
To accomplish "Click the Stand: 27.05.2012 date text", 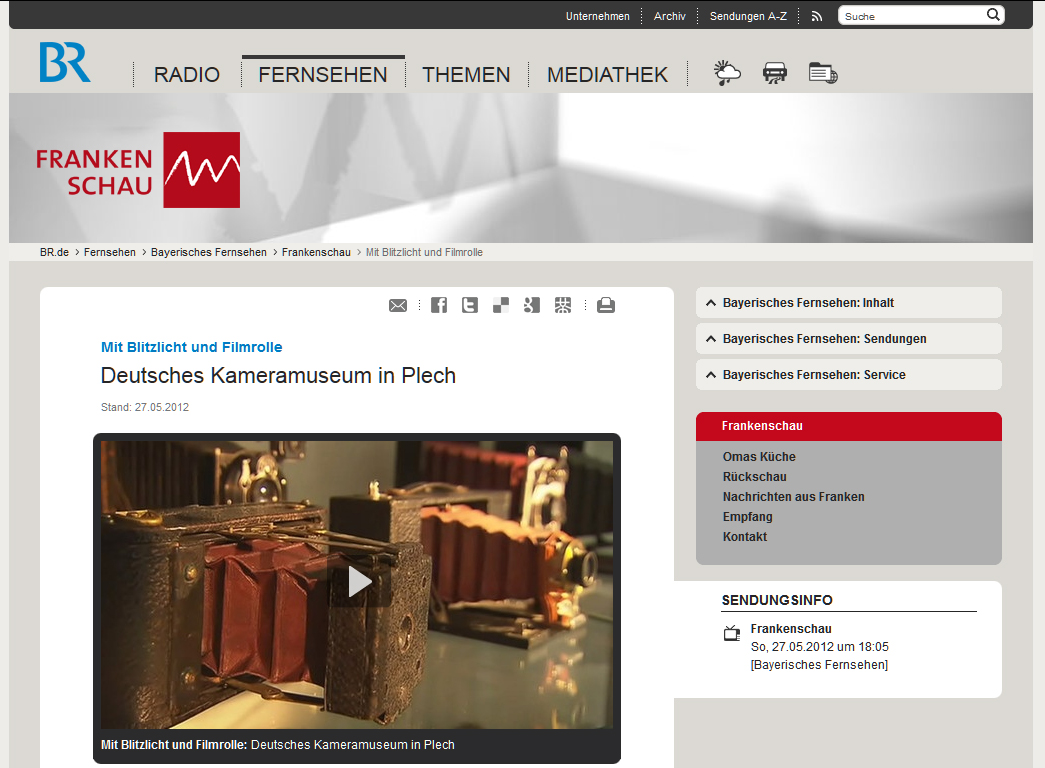I will click(145, 407).
